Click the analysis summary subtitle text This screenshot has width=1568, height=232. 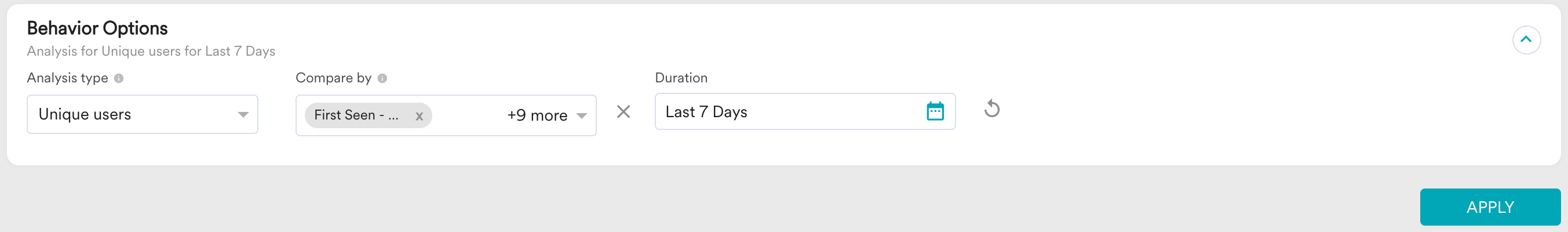point(151,51)
